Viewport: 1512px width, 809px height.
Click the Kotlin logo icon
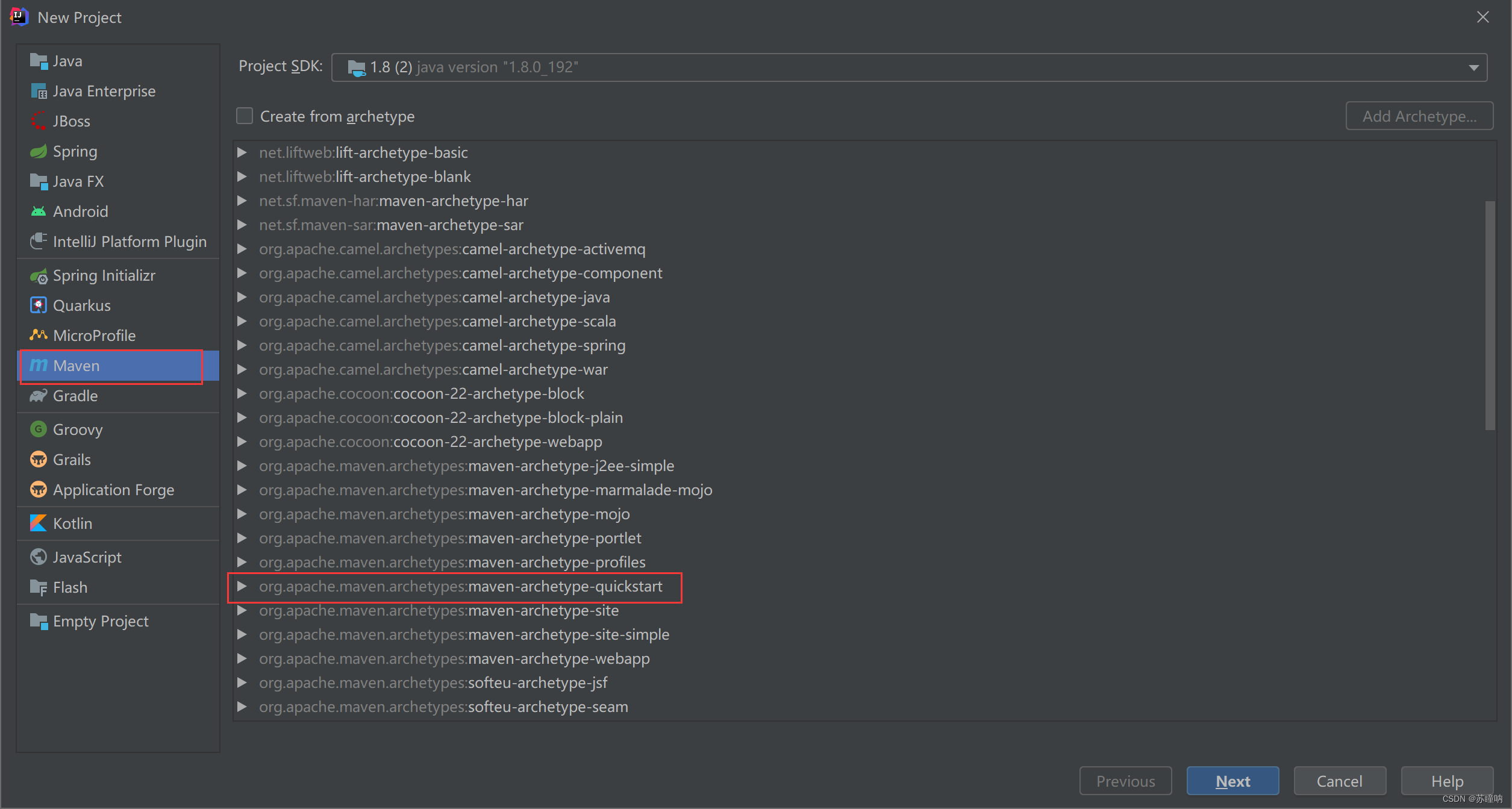(x=39, y=523)
